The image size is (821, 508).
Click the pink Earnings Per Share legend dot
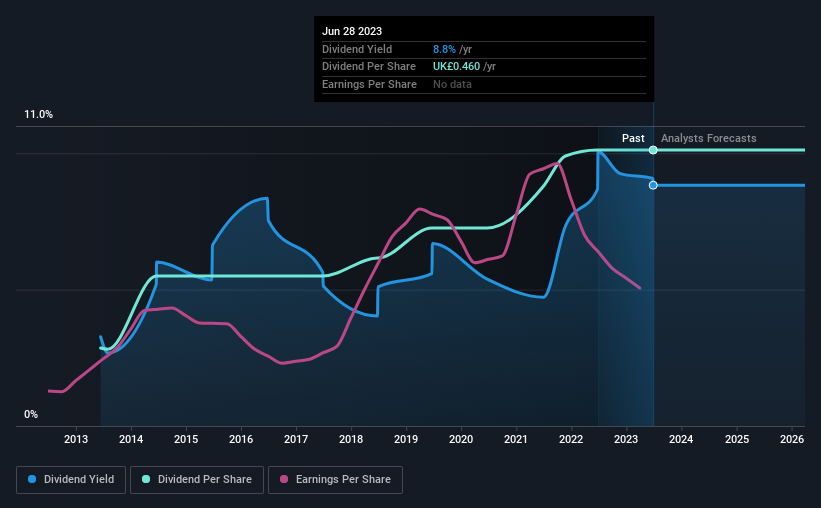284,479
